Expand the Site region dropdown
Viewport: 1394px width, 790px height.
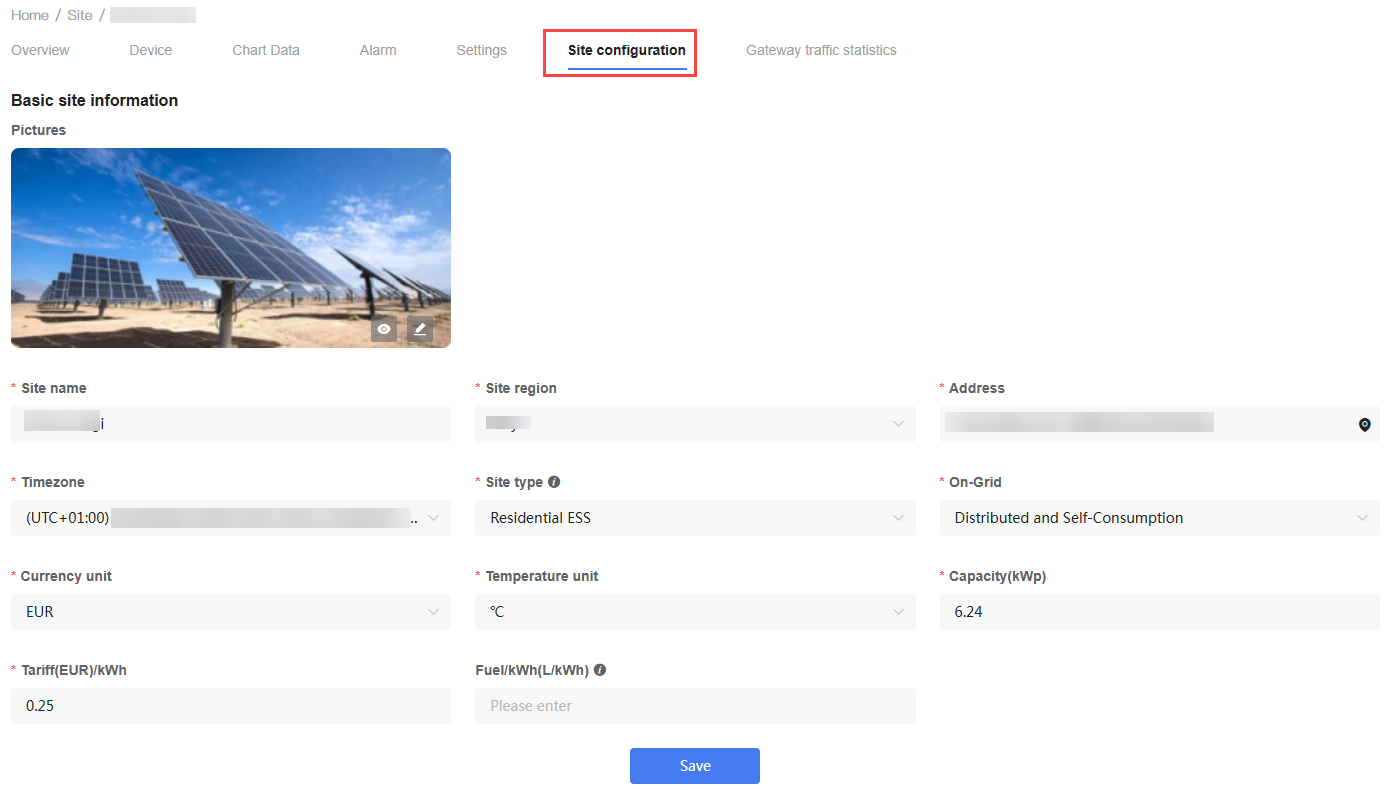[695, 424]
